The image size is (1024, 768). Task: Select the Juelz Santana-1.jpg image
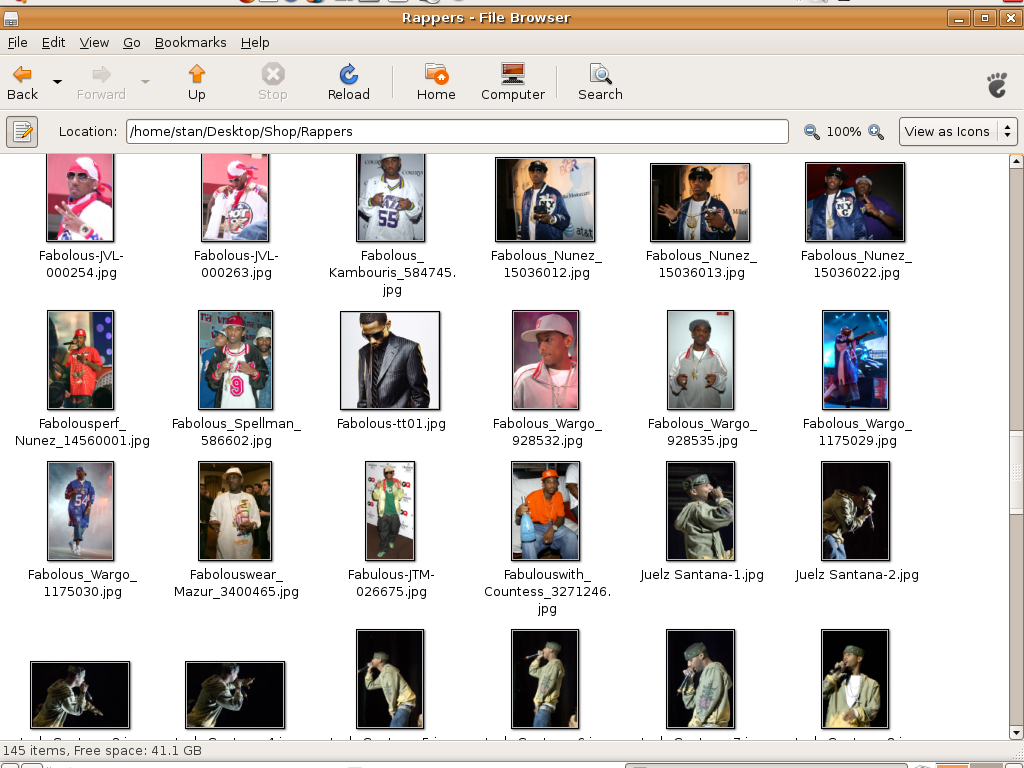pos(700,511)
